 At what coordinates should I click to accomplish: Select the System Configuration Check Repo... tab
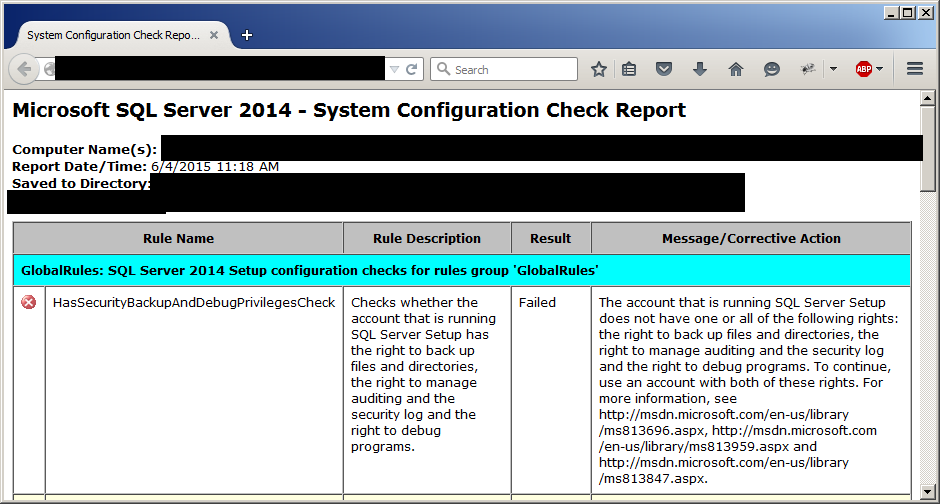[x=113, y=35]
